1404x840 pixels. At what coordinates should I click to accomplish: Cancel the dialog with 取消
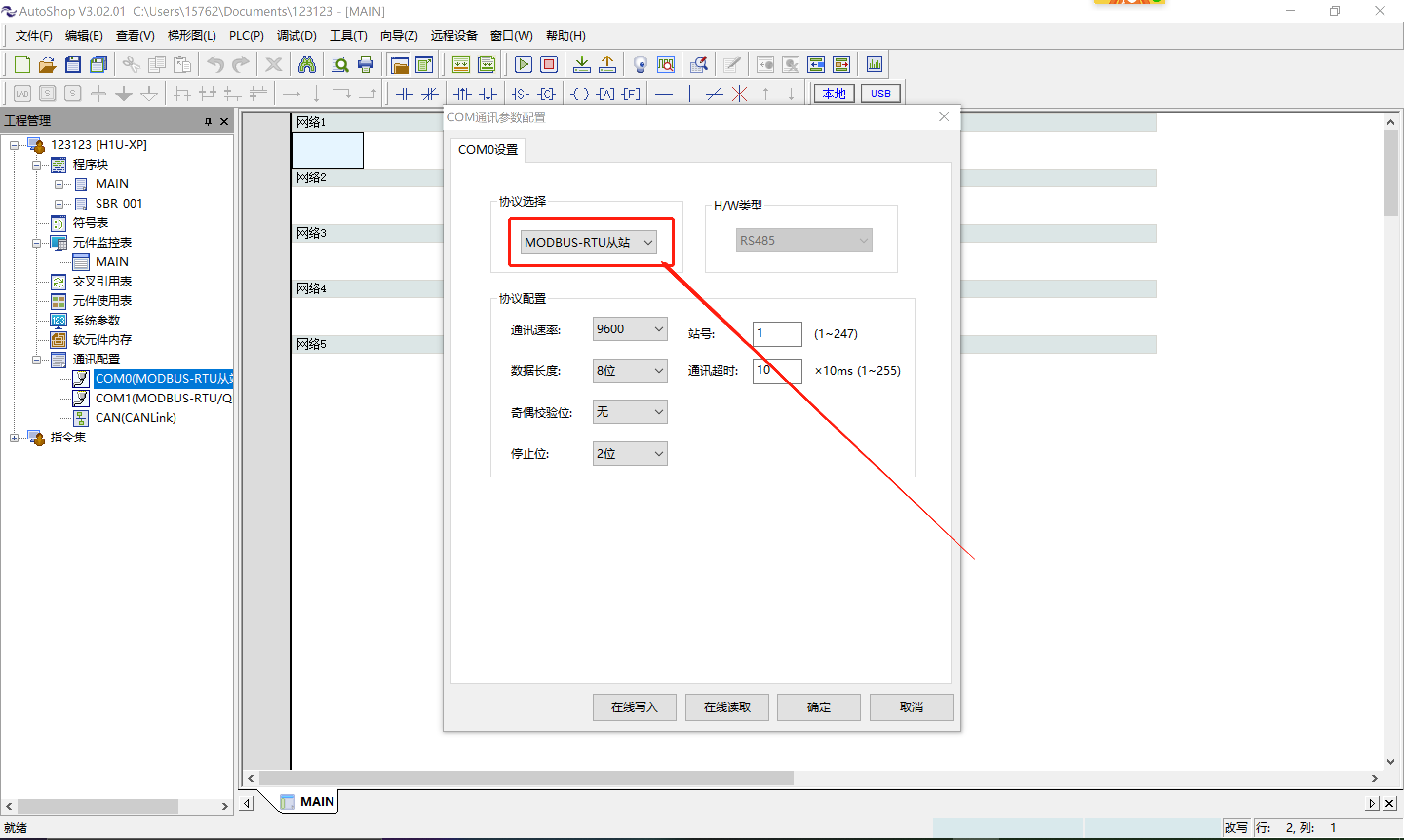pos(911,707)
